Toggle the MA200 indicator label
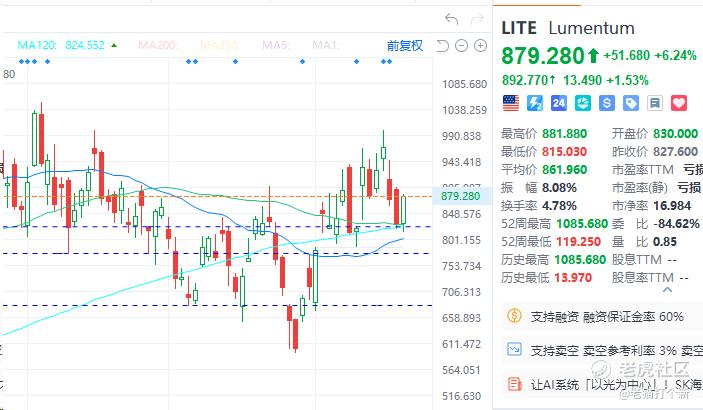The height and width of the screenshot is (410, 703). pyautogui.click(x=158, y=45)
